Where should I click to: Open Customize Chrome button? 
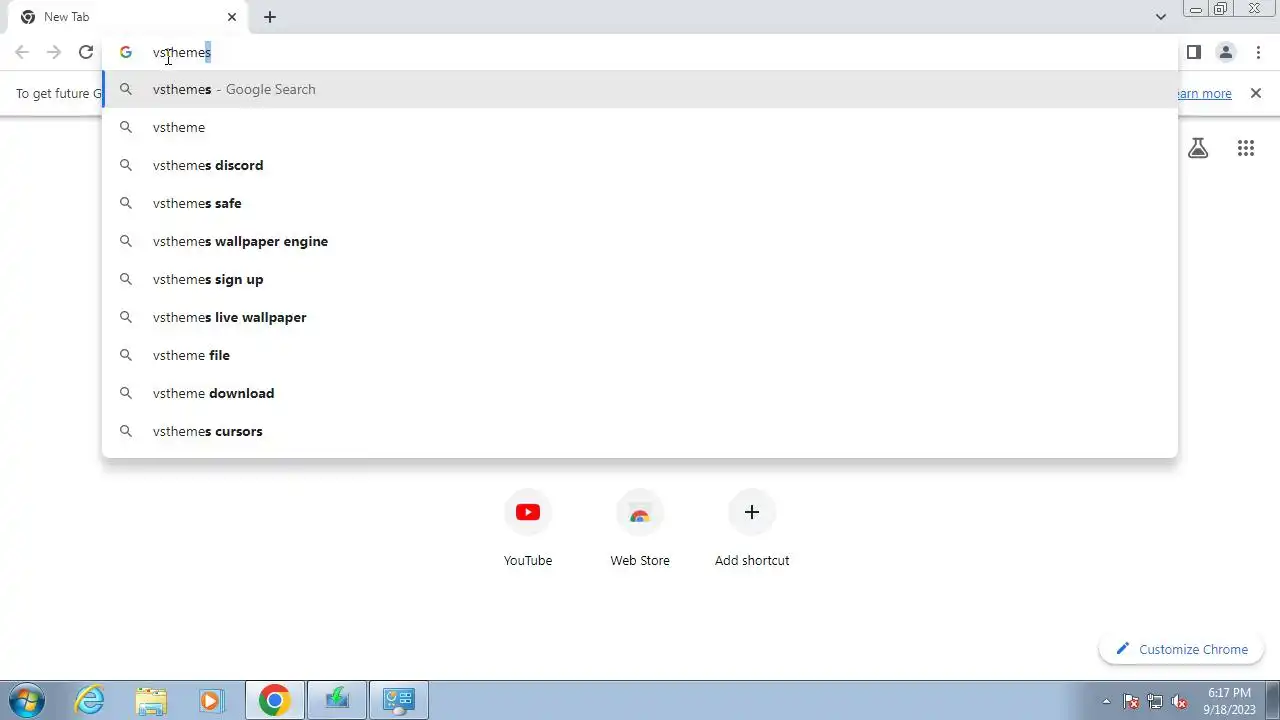point(1183,649)
